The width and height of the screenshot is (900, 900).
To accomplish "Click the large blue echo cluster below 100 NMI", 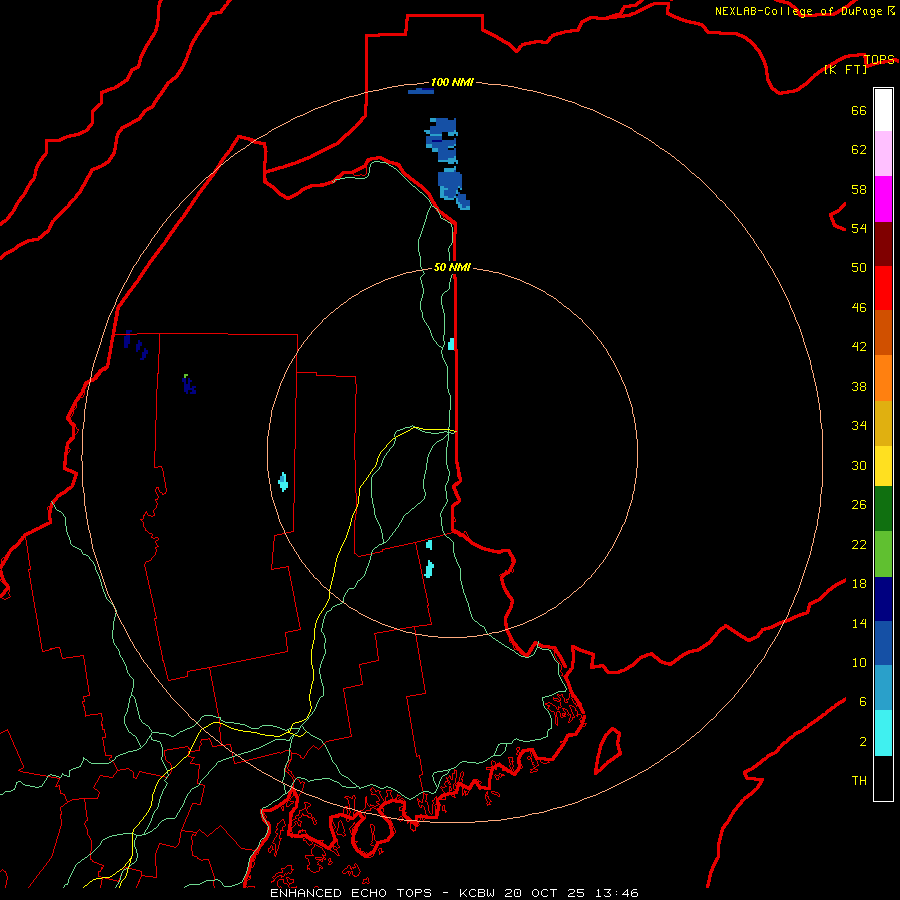I will (447, 164).
